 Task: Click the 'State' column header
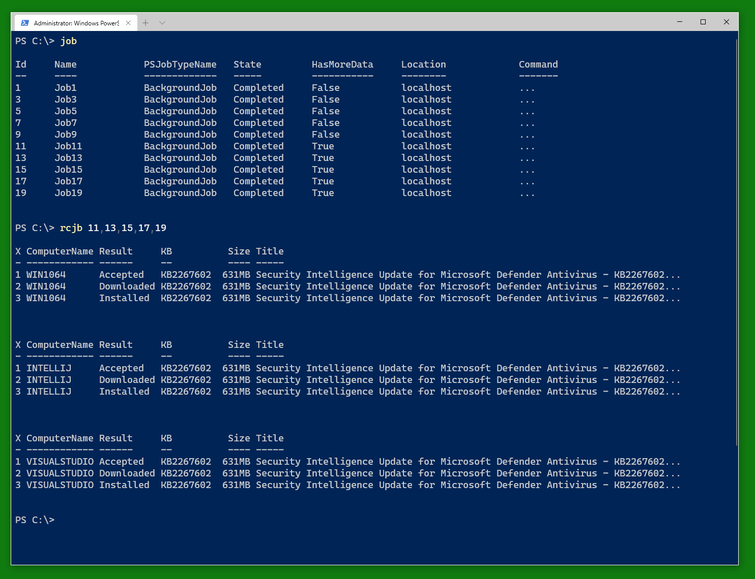pyautogui.click(x=247, y=65)
